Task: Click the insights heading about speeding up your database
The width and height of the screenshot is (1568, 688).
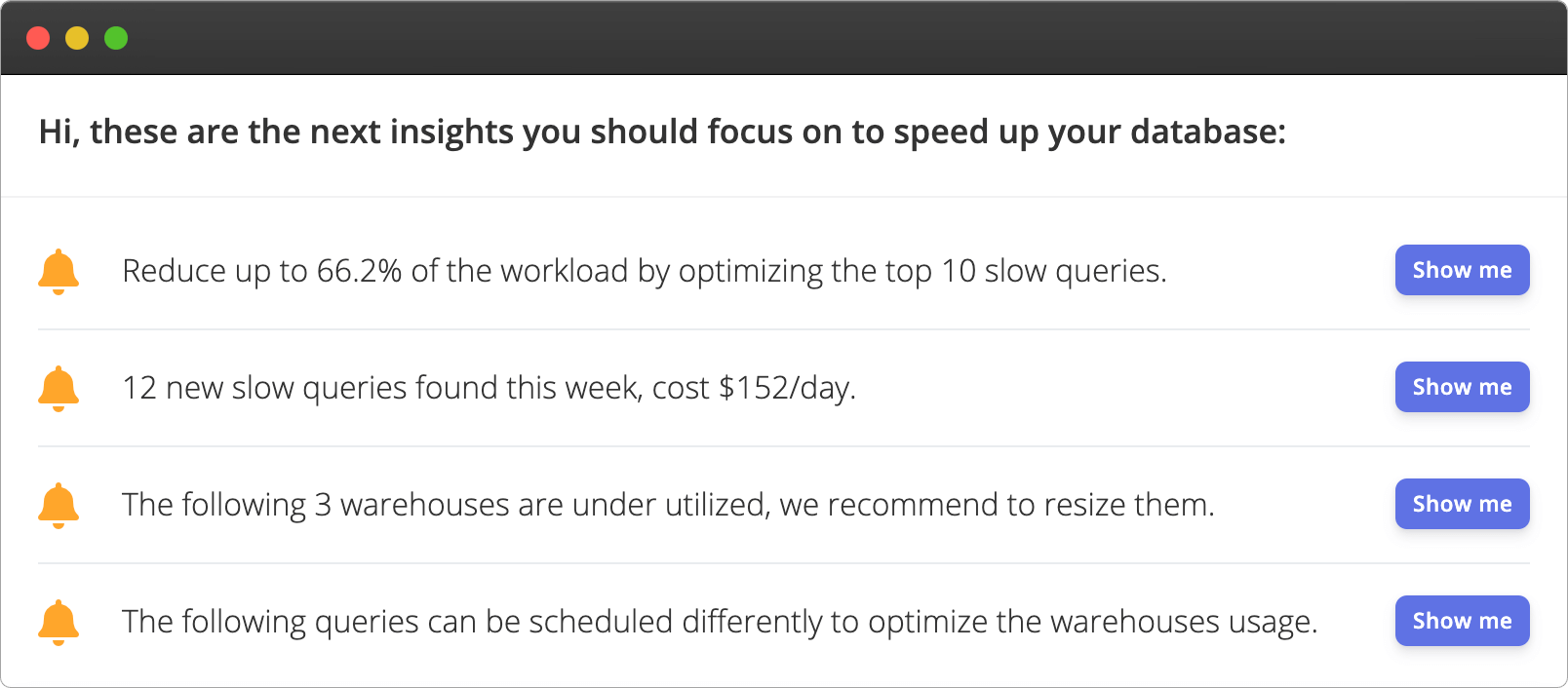Action: (x=662, y=132)
